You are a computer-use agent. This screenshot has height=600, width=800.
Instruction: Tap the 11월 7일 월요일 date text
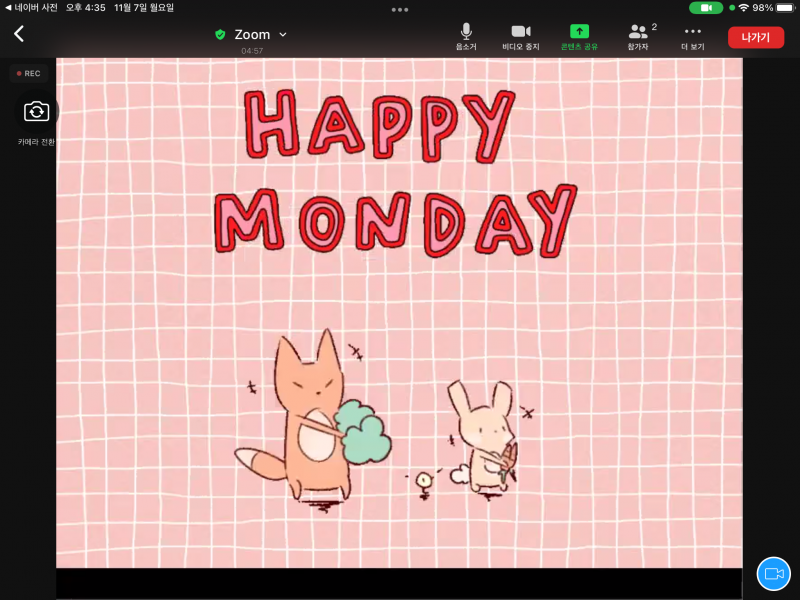coord(144,7)
